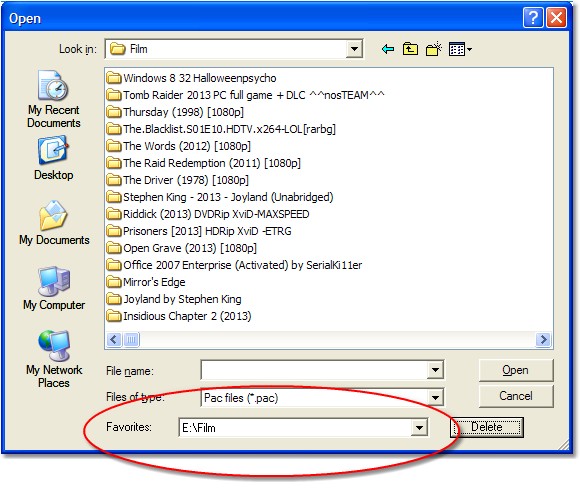Click the Back arrow toolbar icon
Screen dimensions: 580x492
388,49
